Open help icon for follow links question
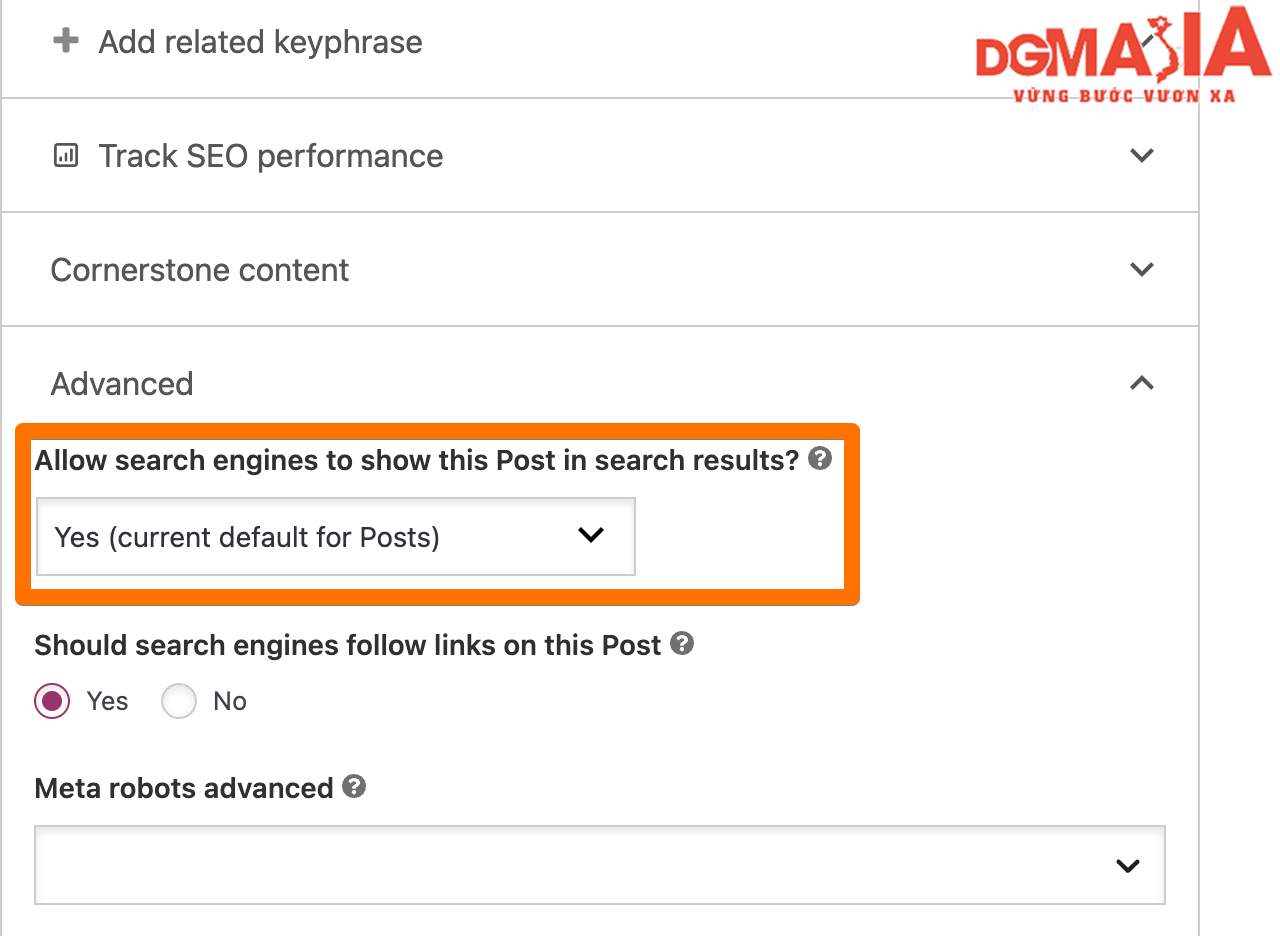Screen dimensions: 1280x936 (x=682, y=643)
